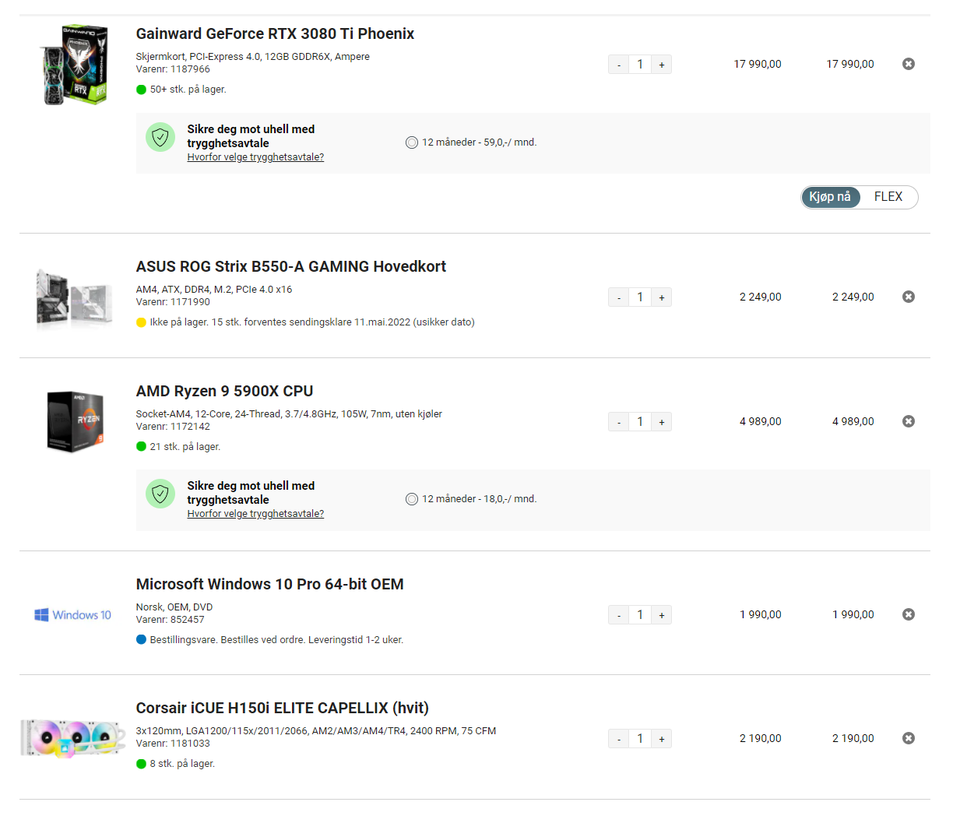
Task: Click 'Varenr: 1172142' text
Action: tap(173, 427)
